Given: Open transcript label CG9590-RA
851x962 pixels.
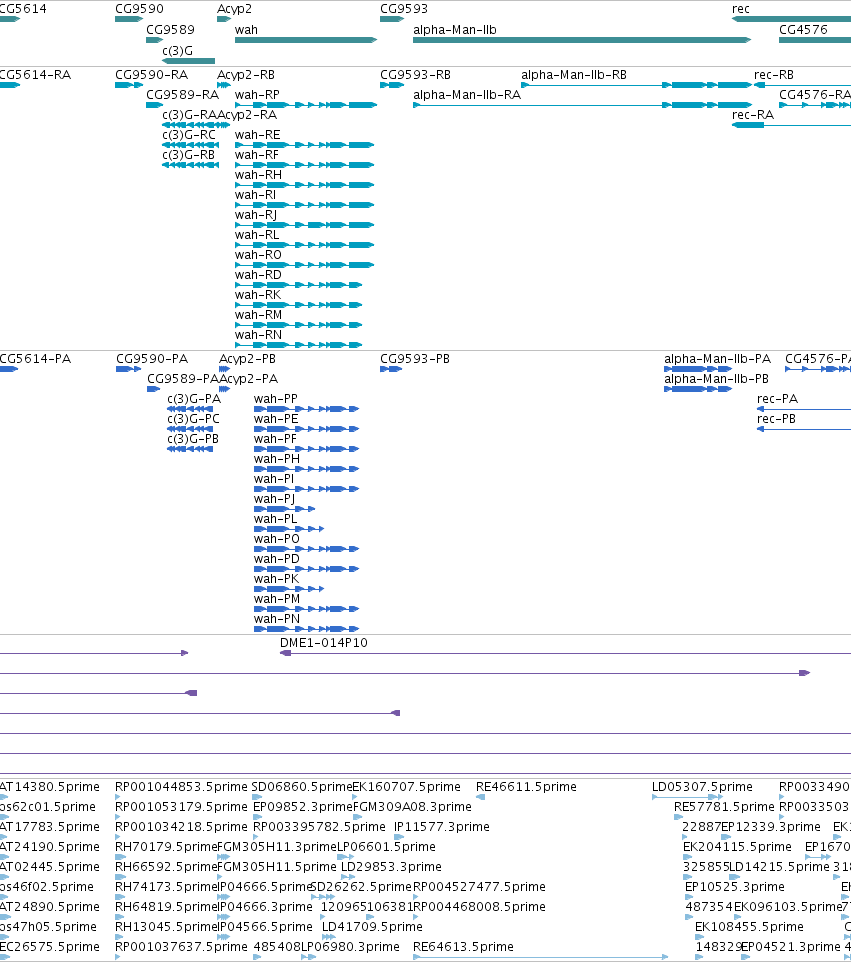Looking at the screenshot, I should pyautogui.click(x=152, y=75).
